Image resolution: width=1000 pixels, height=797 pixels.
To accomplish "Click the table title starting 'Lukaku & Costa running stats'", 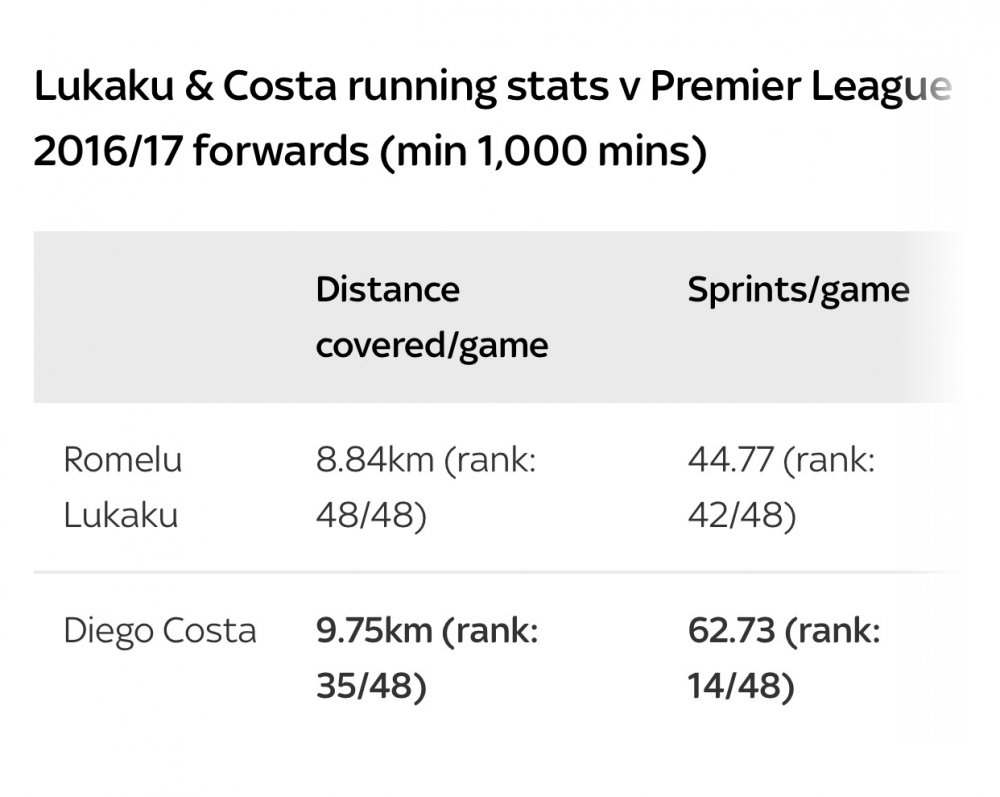I will pyautogui.click(x=492, y=119).
